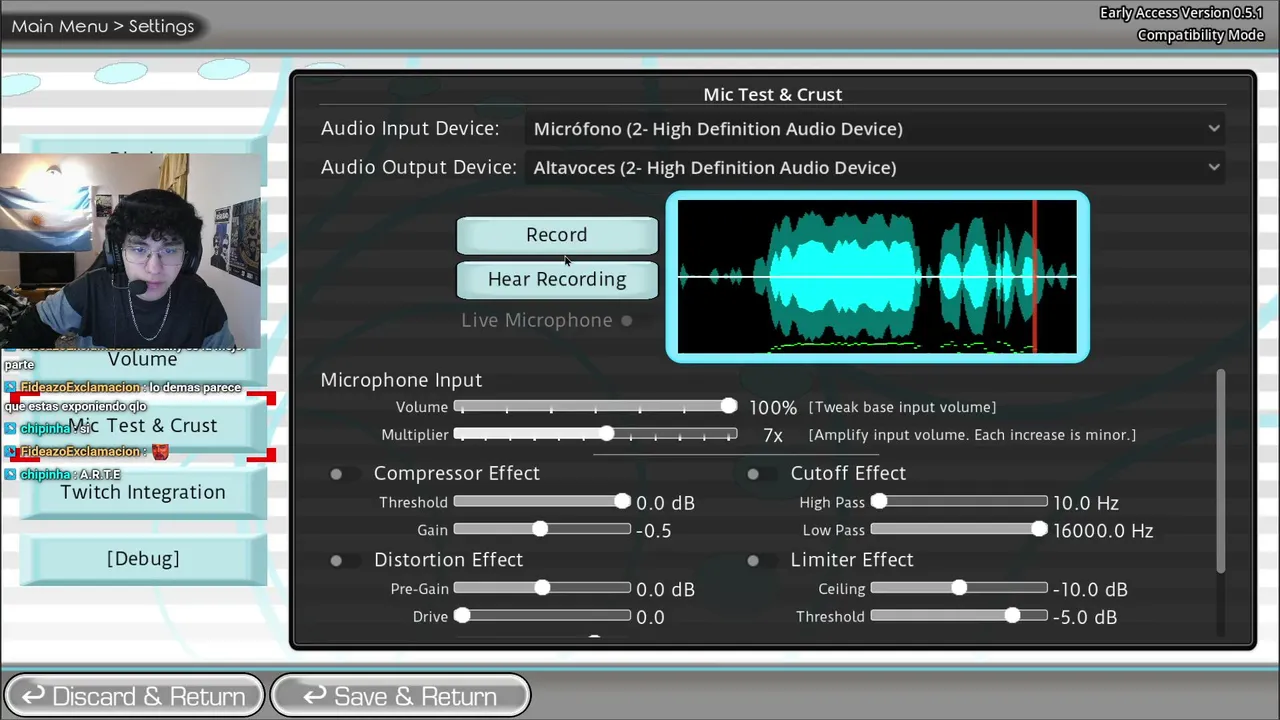The image size is (1280, 720).
Task: Select Mic Test & Crust menu item
Action: coord(143,426)
